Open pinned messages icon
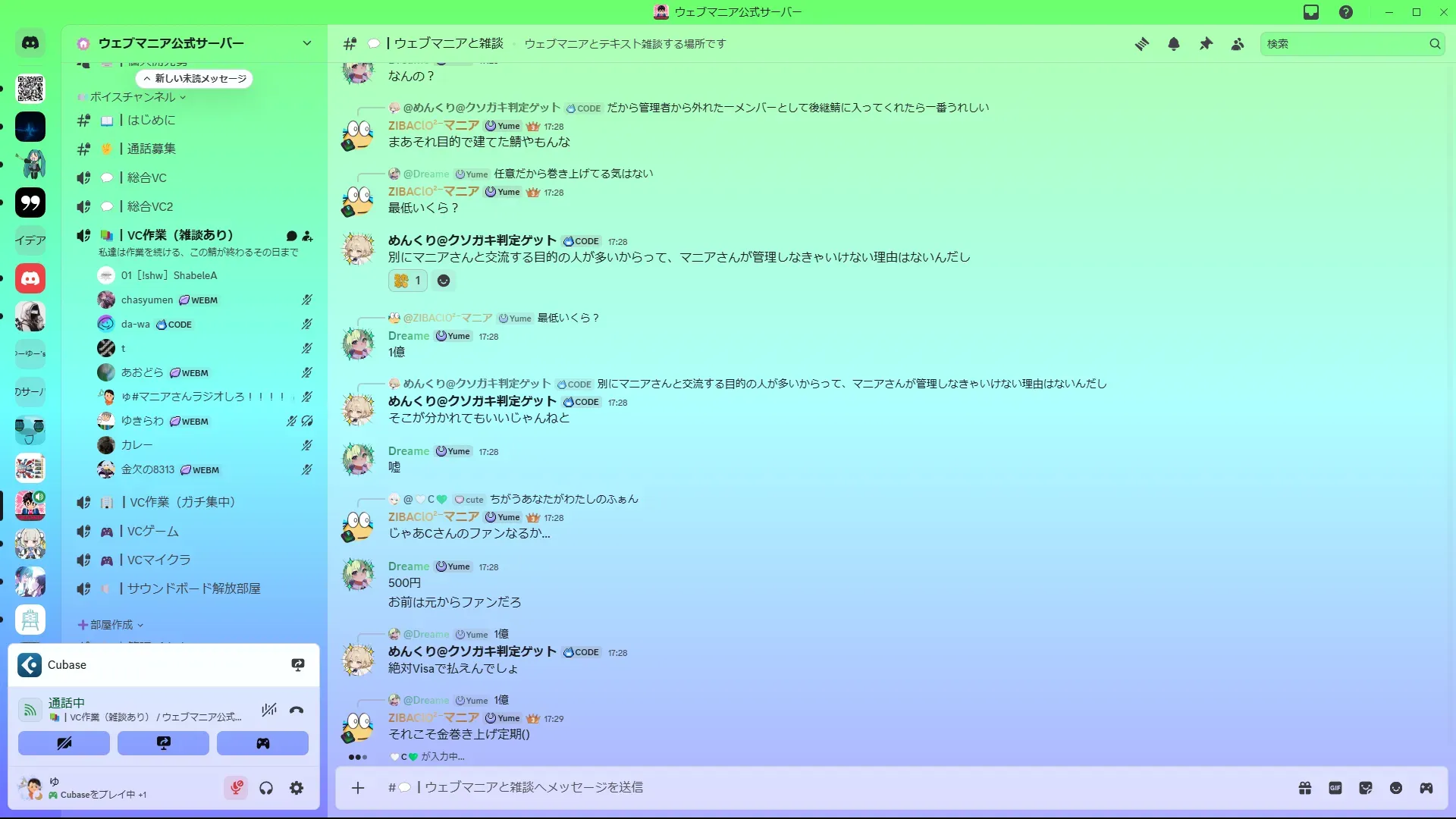 click(1206, 44)
